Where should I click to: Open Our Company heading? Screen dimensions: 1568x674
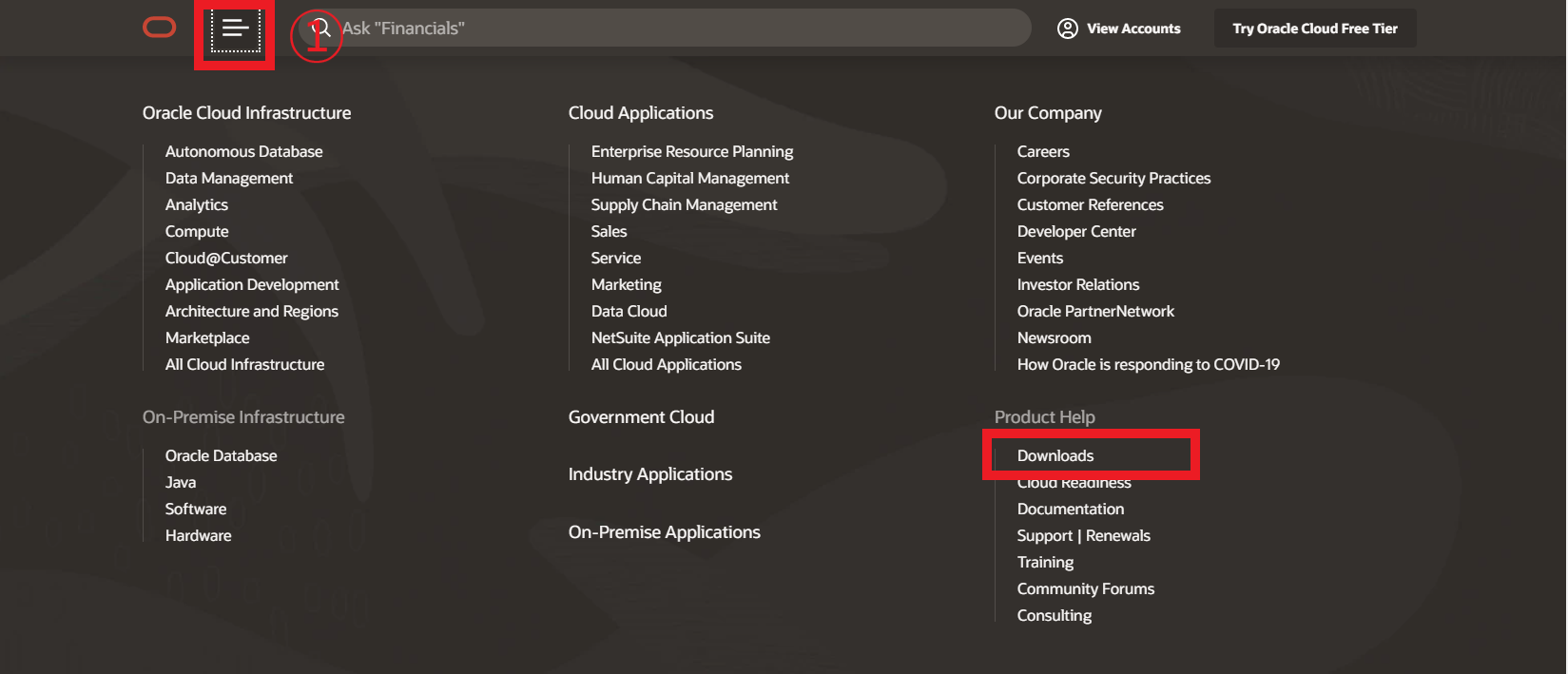1048,113
